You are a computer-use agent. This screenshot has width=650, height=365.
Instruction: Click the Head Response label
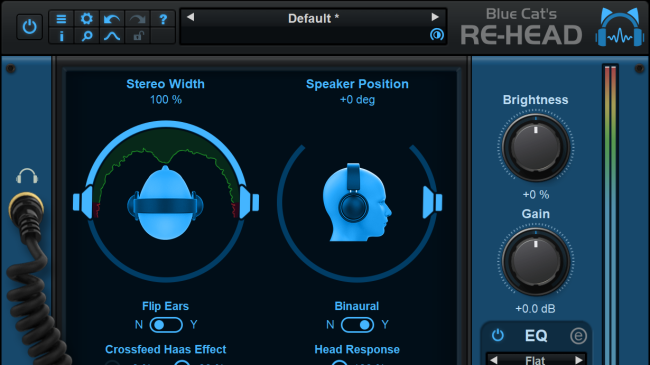click(357, 349)
